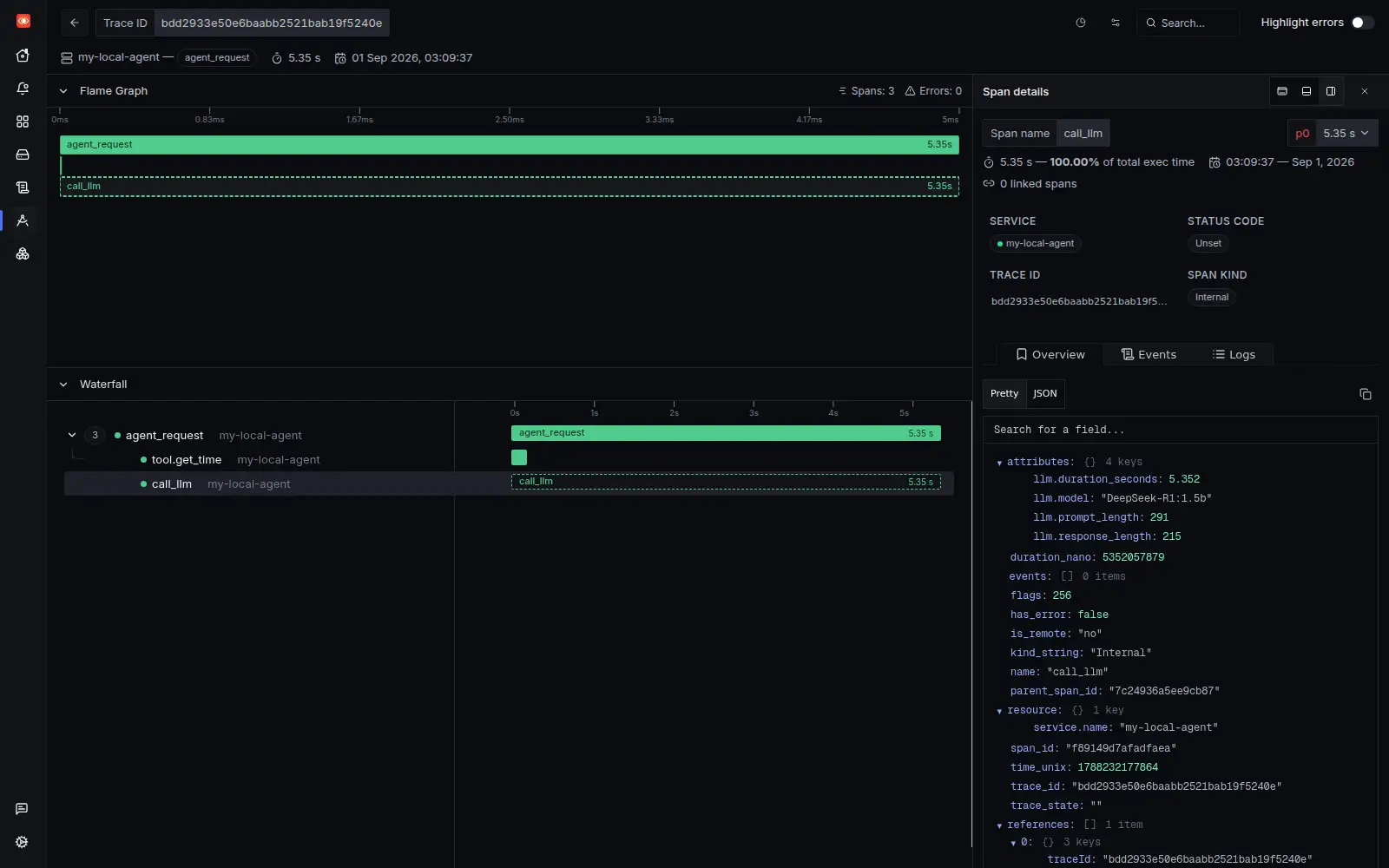Select the call_llm span row in the waterfall

tap(509, 484)
